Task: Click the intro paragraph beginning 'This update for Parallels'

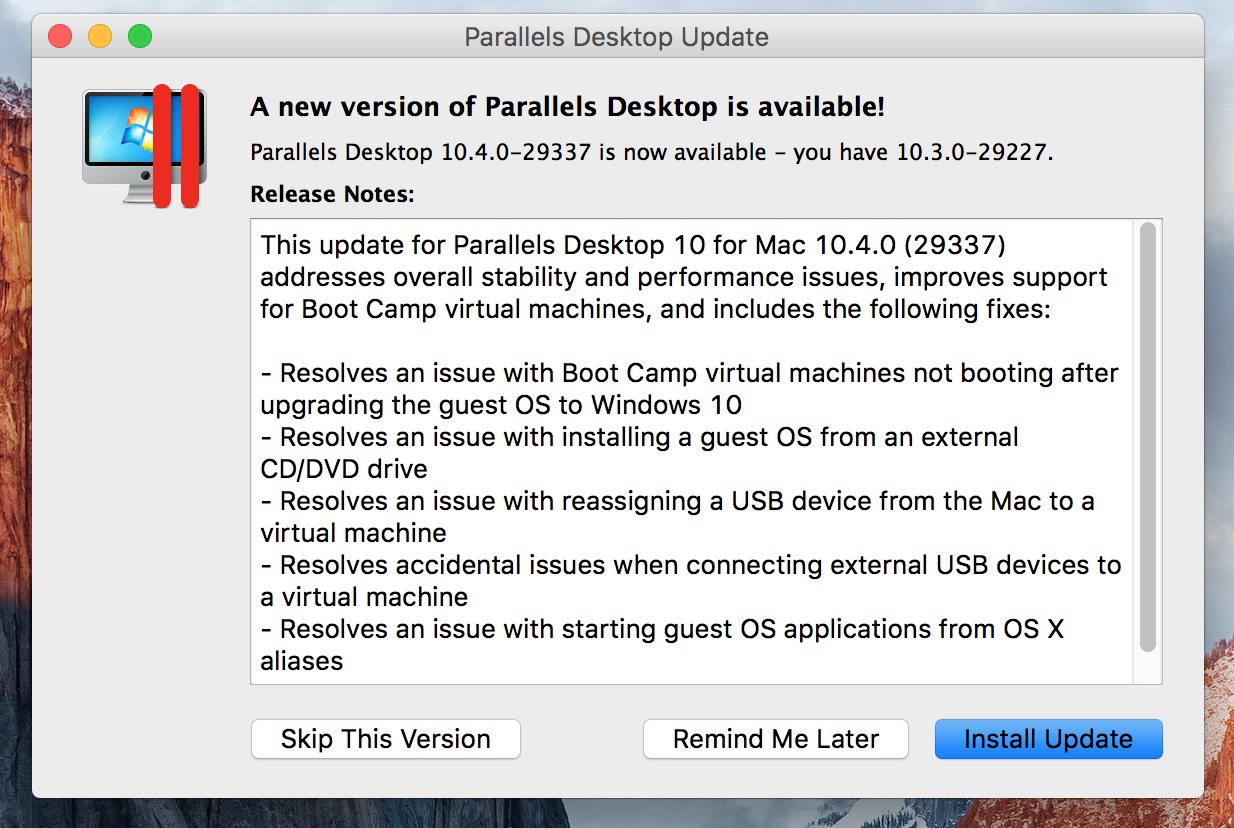Action: [684, 277]
